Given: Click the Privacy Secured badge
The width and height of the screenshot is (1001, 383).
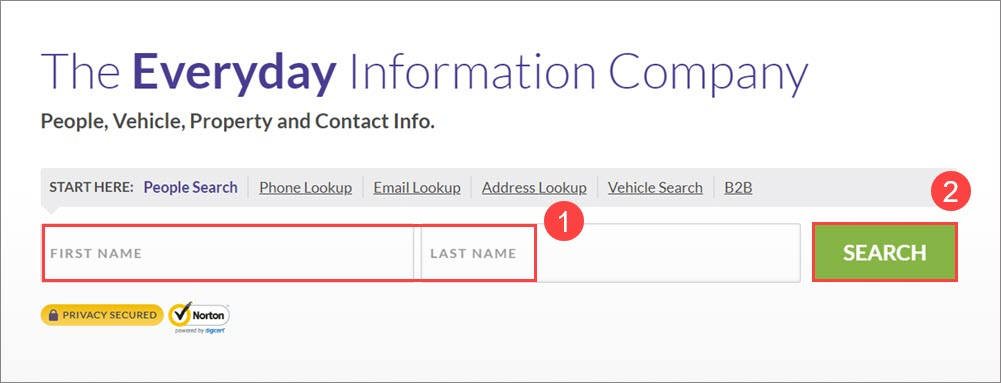Looking at the screenshot, I should click(102, 315).
